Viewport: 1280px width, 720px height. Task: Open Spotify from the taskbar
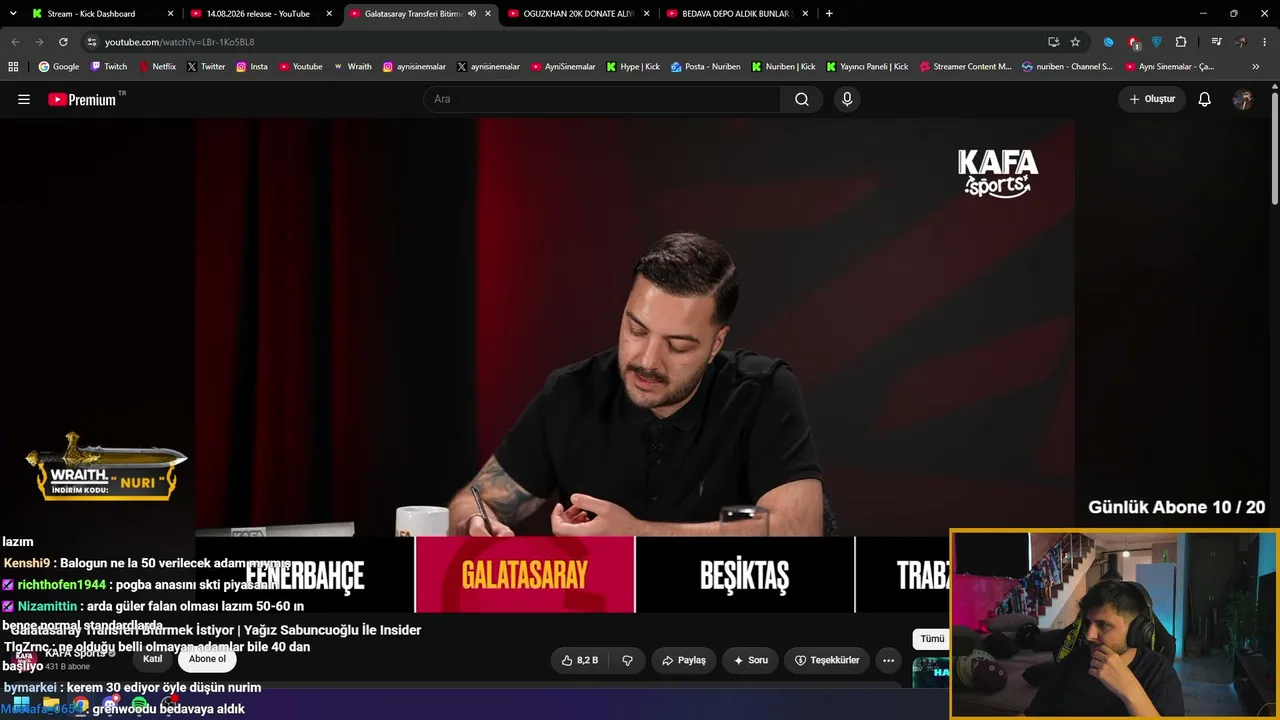(x=139, y=704)
